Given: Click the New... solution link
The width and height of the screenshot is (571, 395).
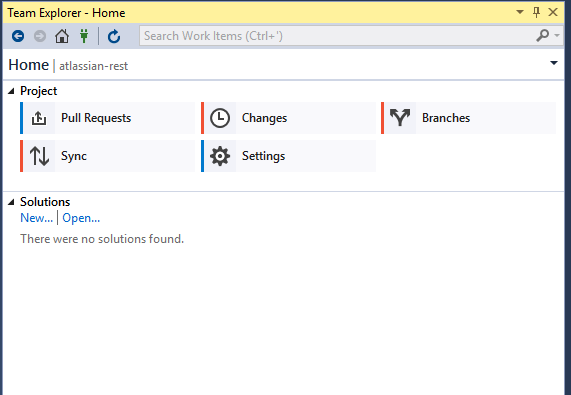Looking at the screenshot, I should coord(36,218).
